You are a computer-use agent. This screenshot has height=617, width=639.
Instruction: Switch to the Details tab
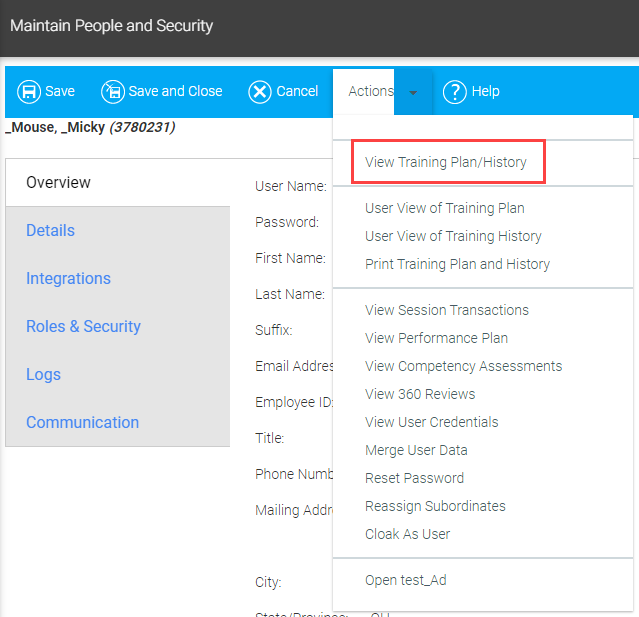(50, 231)
